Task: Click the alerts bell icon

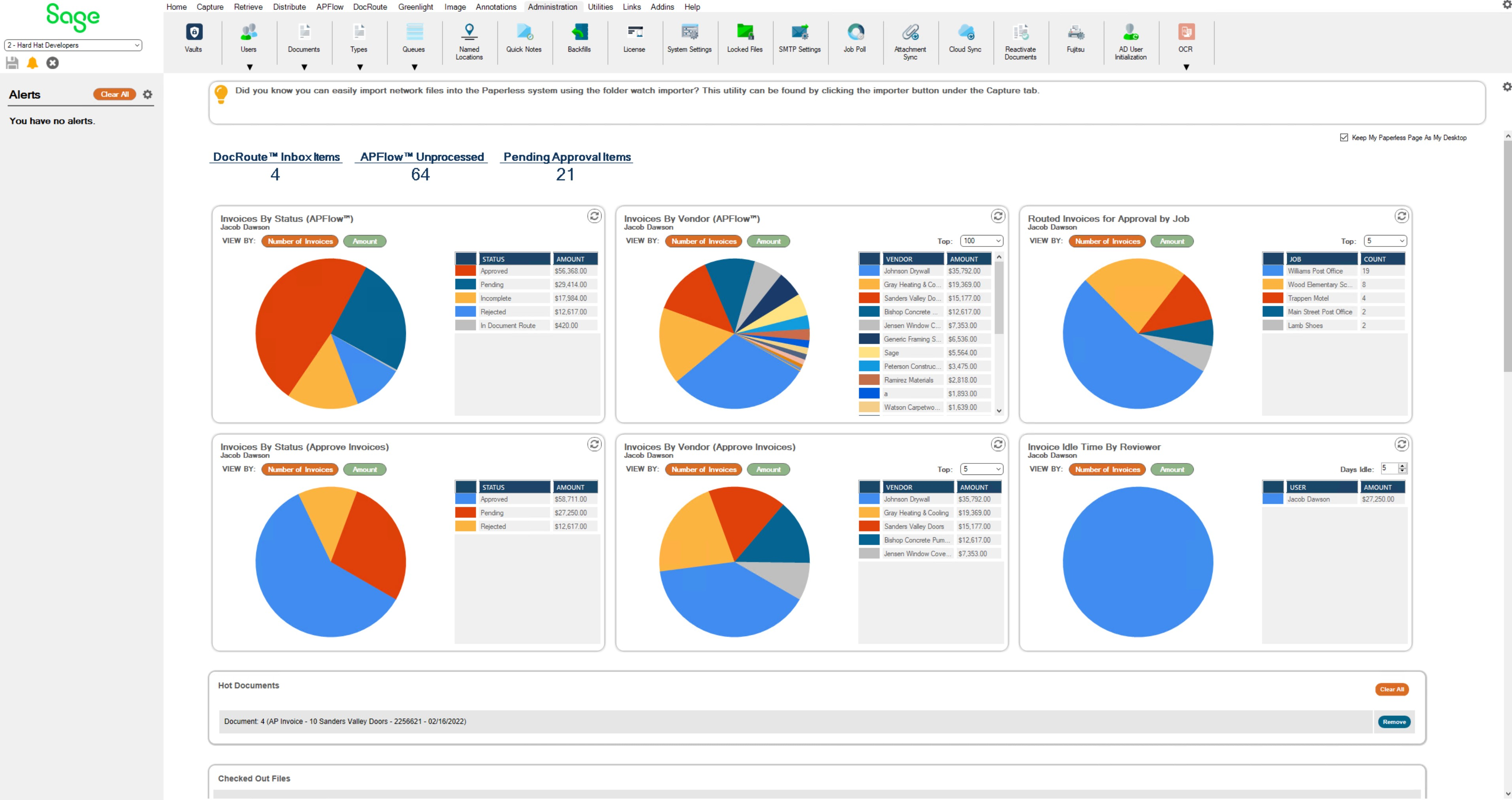Action: pos(32,63)
